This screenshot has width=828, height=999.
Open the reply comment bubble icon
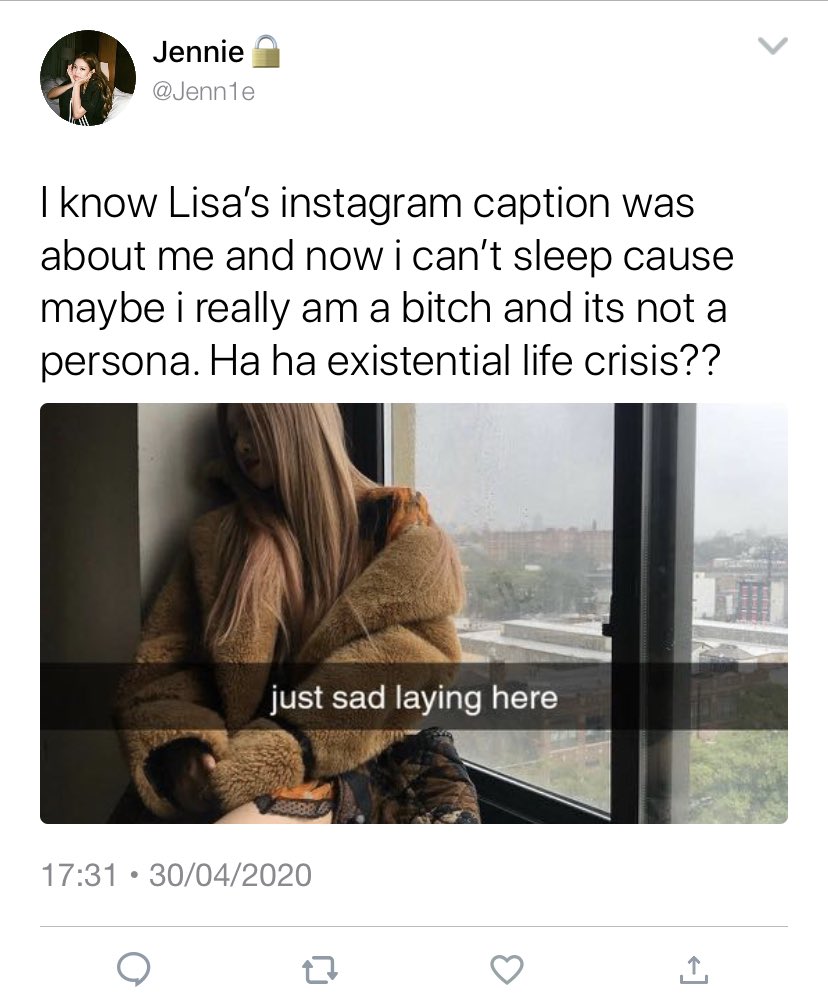point(134,970)
